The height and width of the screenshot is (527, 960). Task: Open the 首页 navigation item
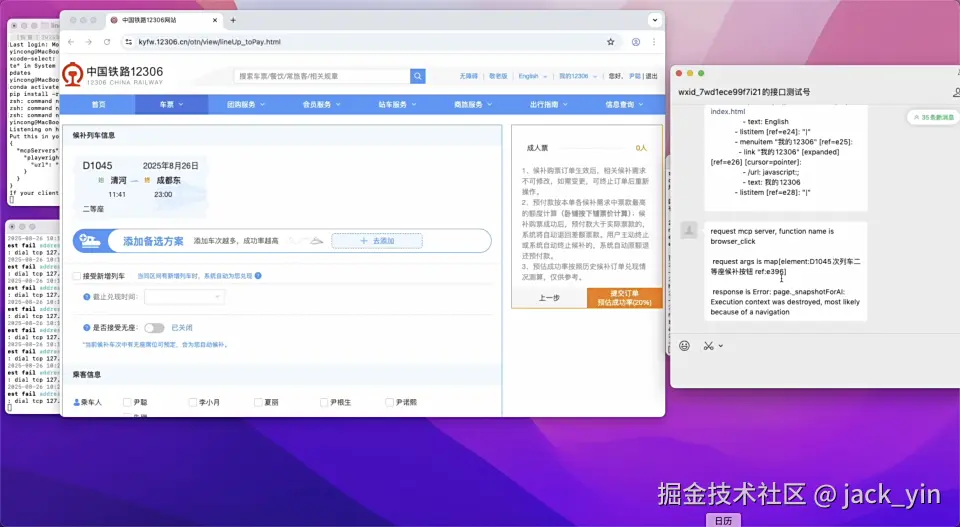click(99, 105)
